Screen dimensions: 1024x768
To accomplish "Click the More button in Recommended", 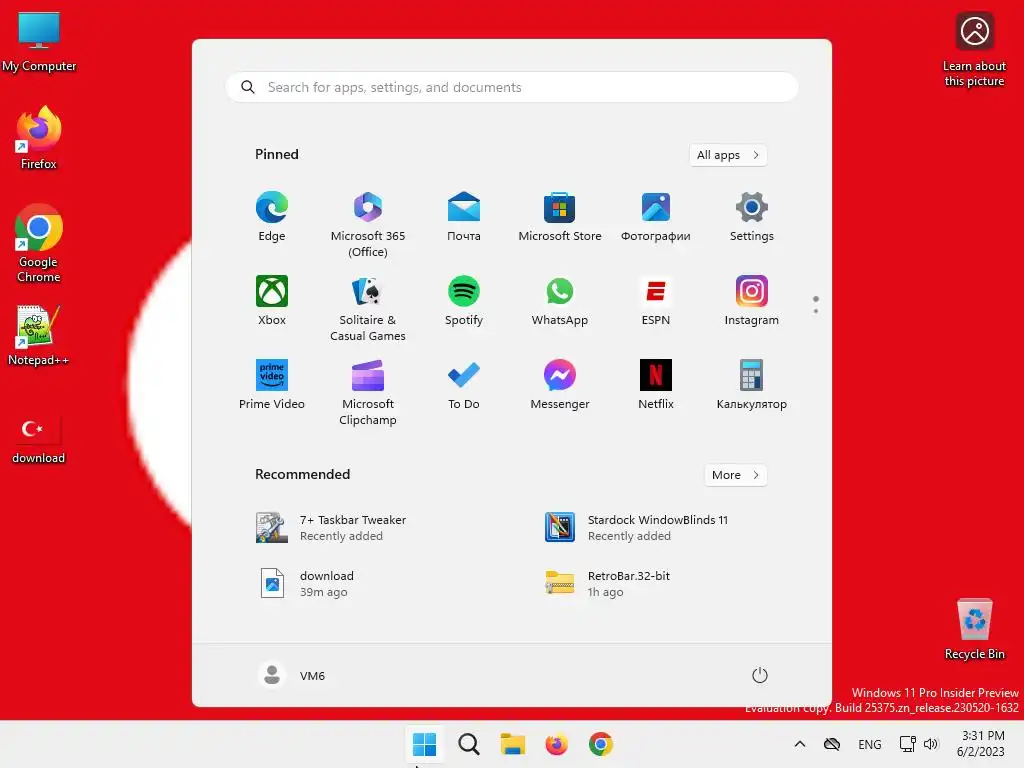I will click(735, 475).
